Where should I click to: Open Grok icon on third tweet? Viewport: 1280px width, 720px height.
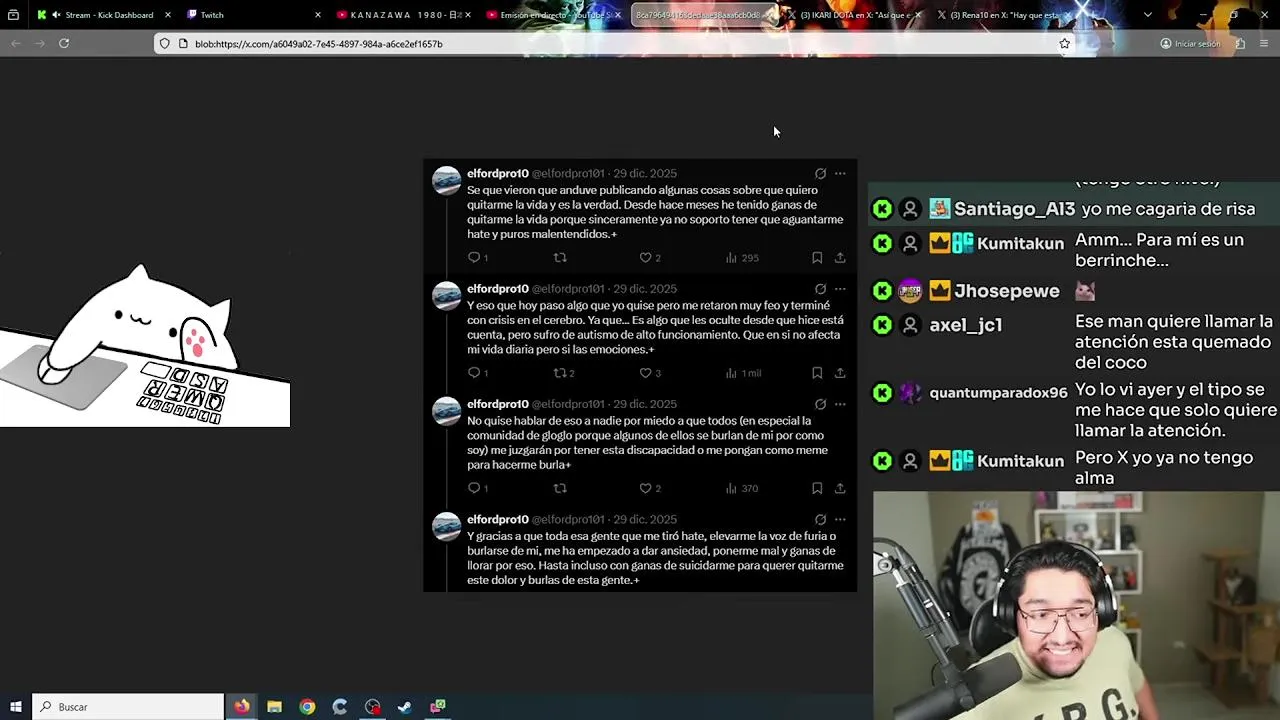tap(820, 404)
